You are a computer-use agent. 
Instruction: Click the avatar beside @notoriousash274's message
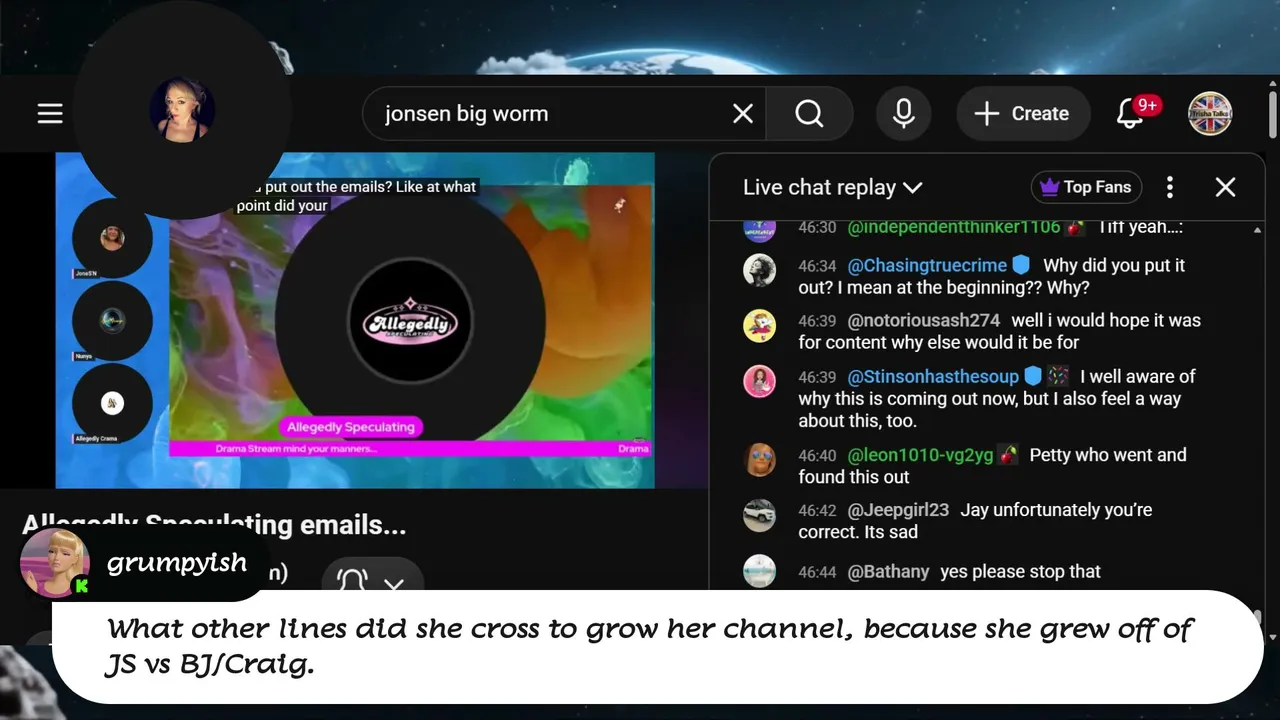click(x=760, y=326)
